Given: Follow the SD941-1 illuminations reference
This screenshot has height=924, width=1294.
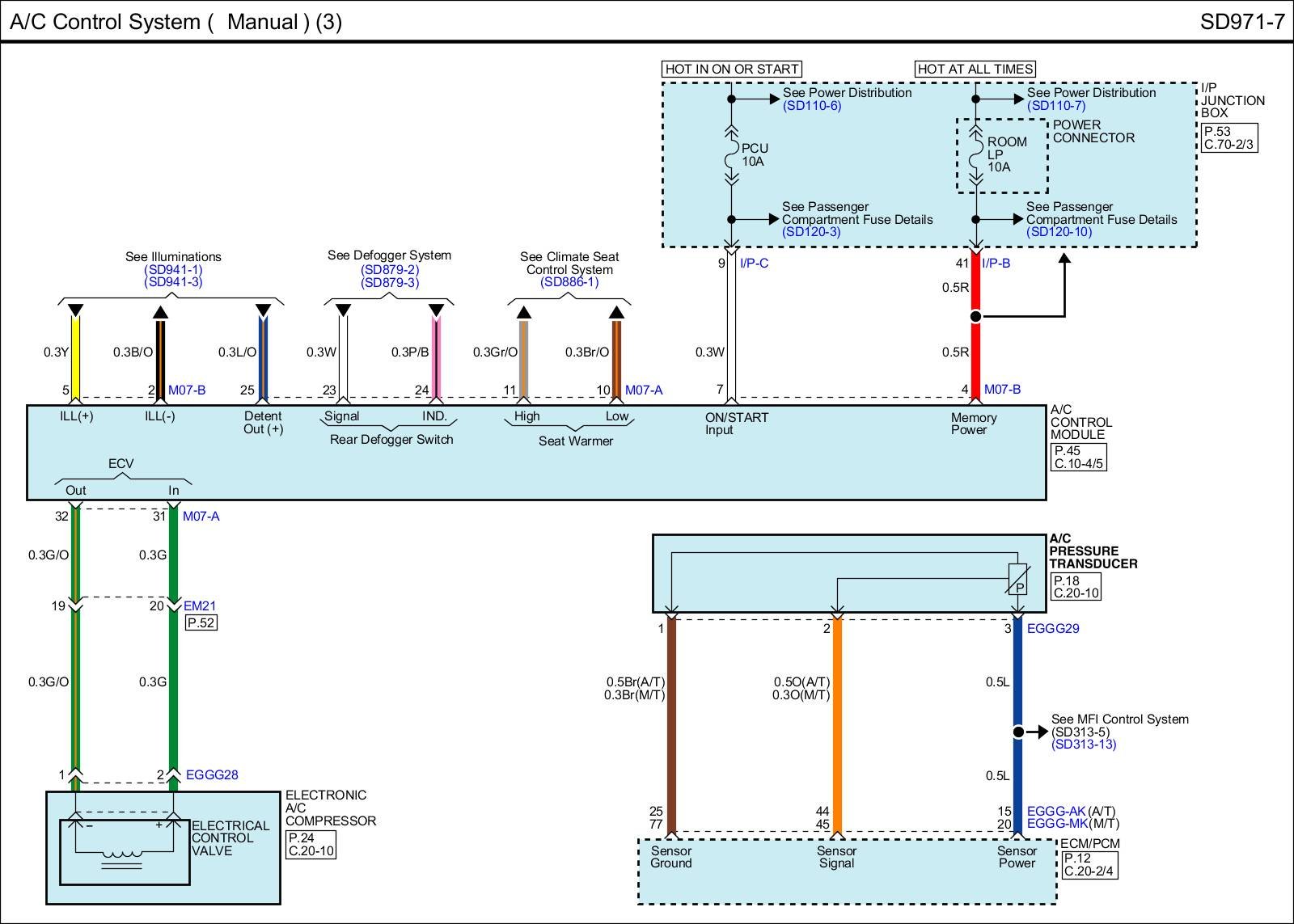Looking at the screenshot, I should coord(173,269).
